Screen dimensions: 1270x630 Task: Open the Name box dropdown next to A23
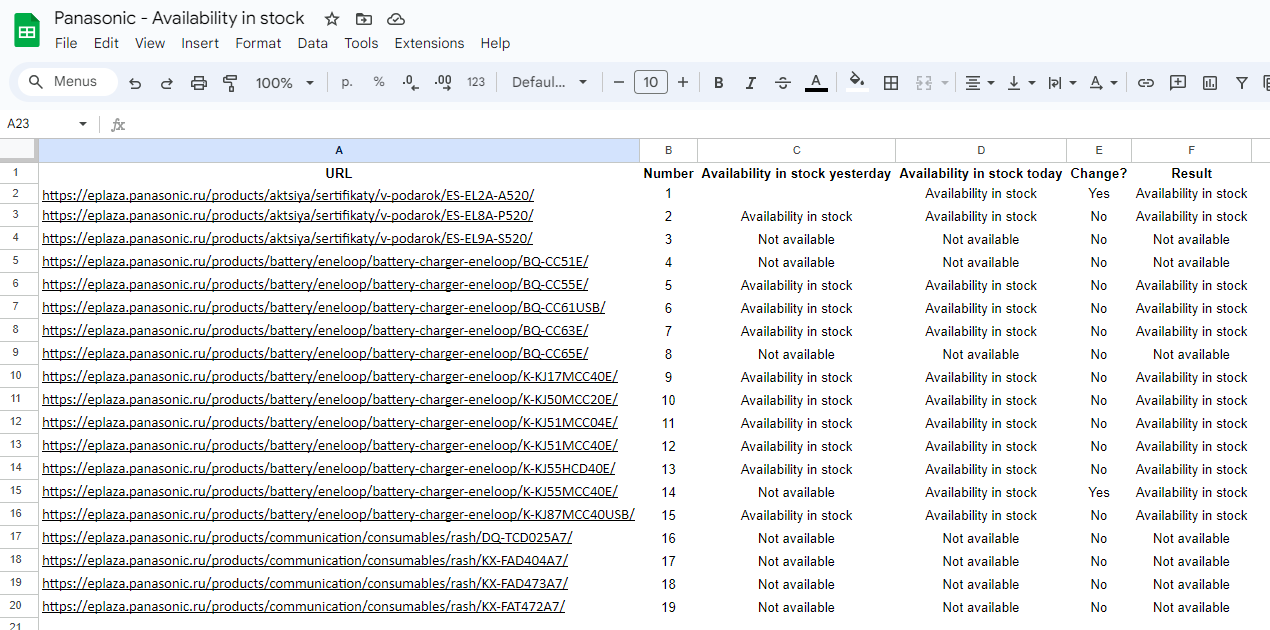(83, 124)
